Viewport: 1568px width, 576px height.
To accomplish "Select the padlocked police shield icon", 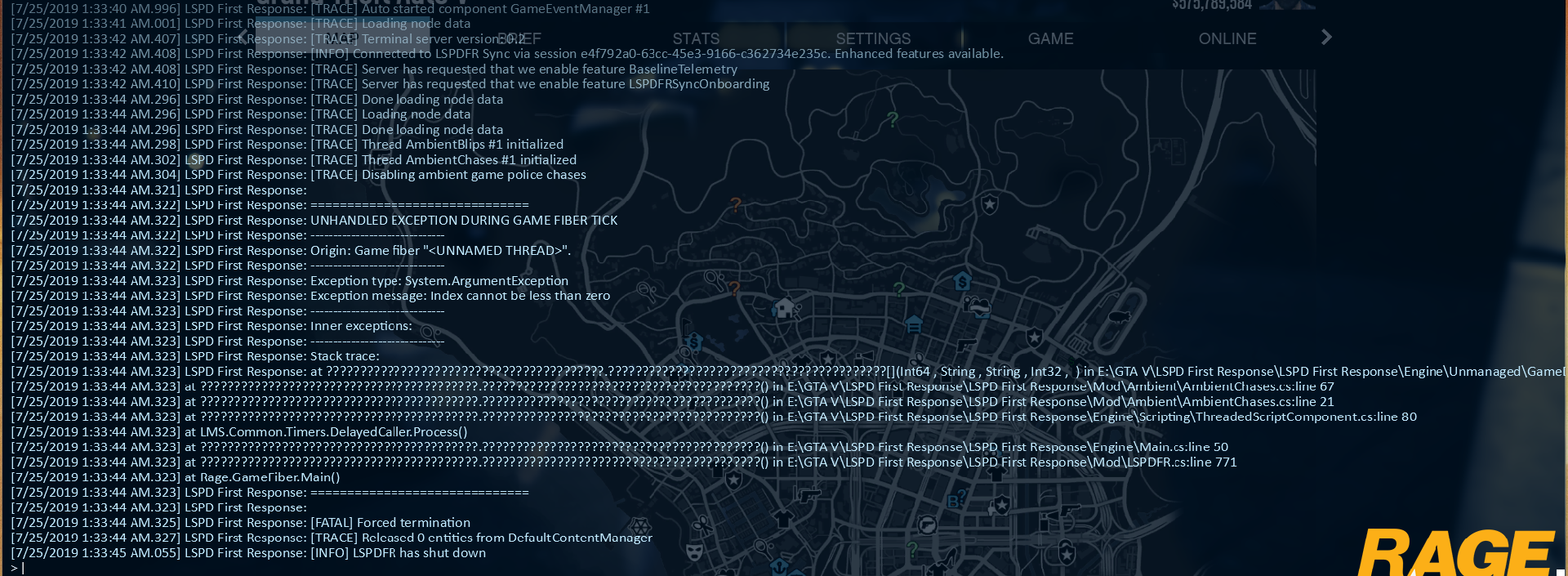I will point(1066,553).
